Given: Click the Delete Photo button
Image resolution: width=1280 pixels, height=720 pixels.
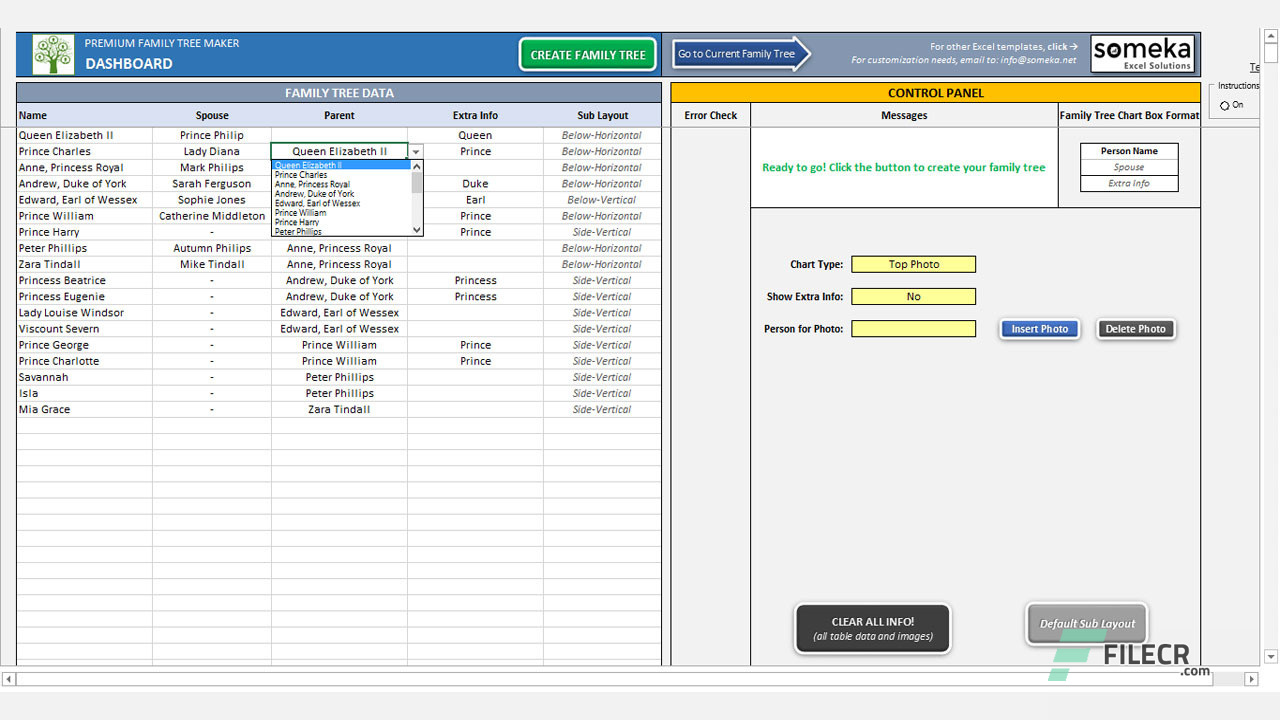Looking at the screenshot, I should point(1136,329).
